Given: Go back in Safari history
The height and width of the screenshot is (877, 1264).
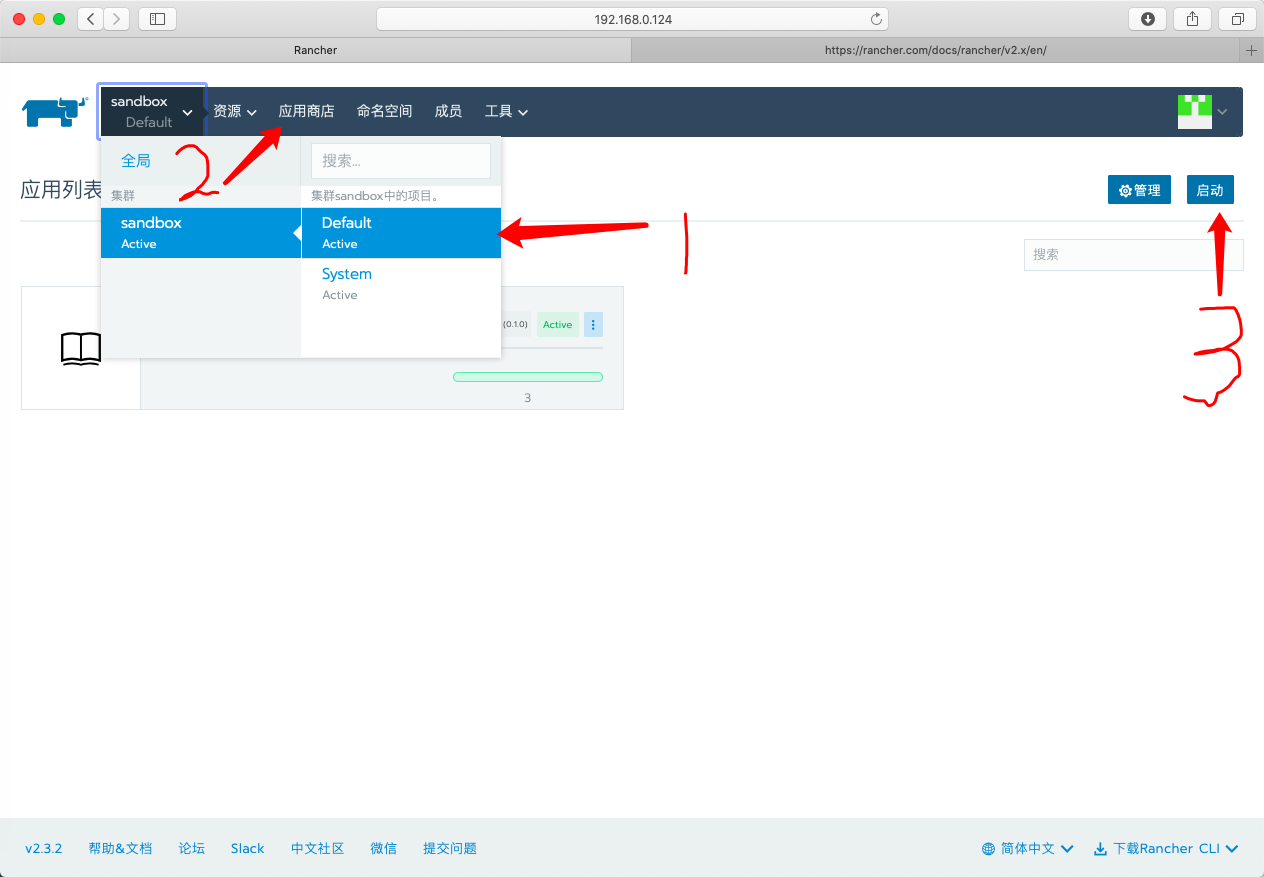Looking at the screenshot, I should click(91, 19).
